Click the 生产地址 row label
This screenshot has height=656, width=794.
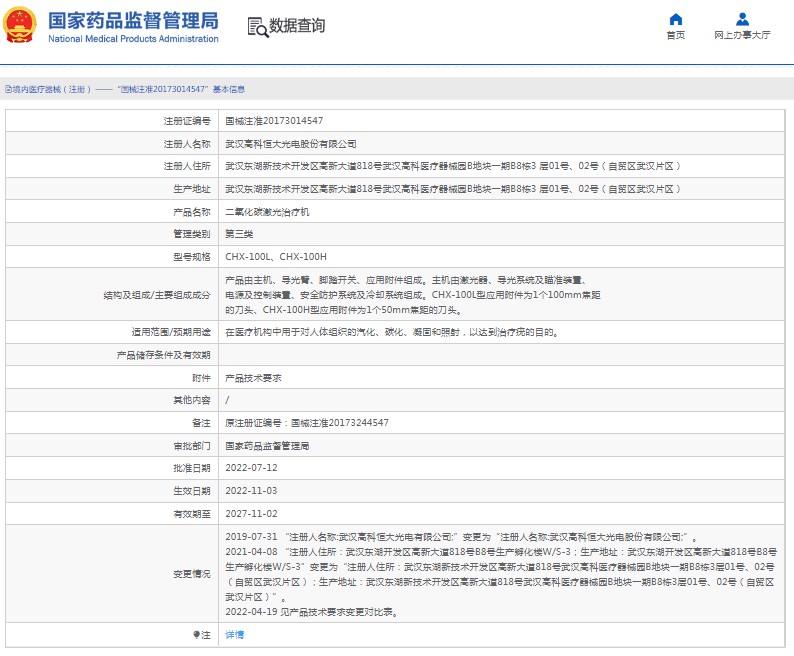(191, 189)
